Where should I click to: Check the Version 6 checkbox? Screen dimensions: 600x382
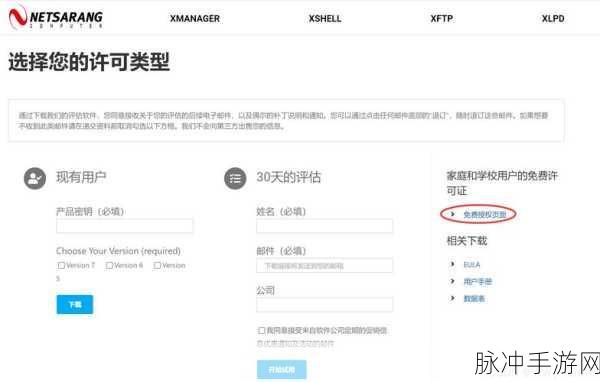[x=109, y=265]
